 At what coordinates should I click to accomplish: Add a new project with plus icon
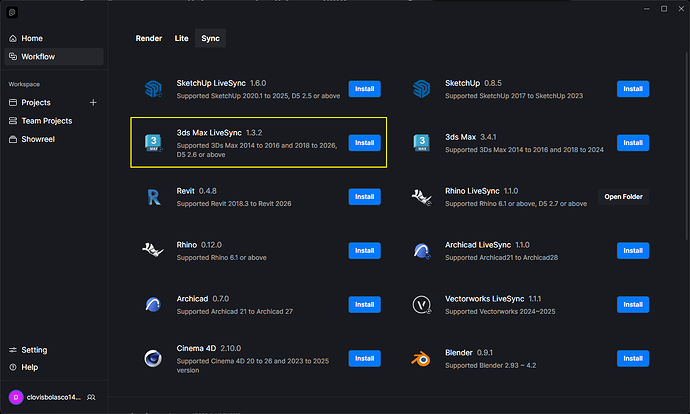(93, 103)
